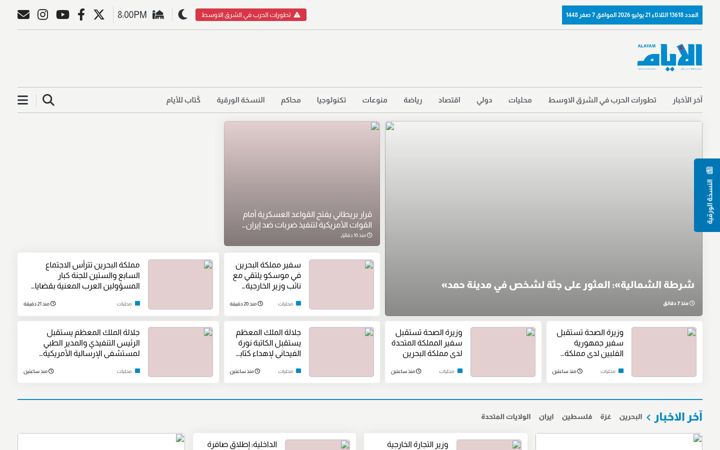Open the محاكم menu item
Image resolution: width=720 pixels, height=450 pixels.
291,100
